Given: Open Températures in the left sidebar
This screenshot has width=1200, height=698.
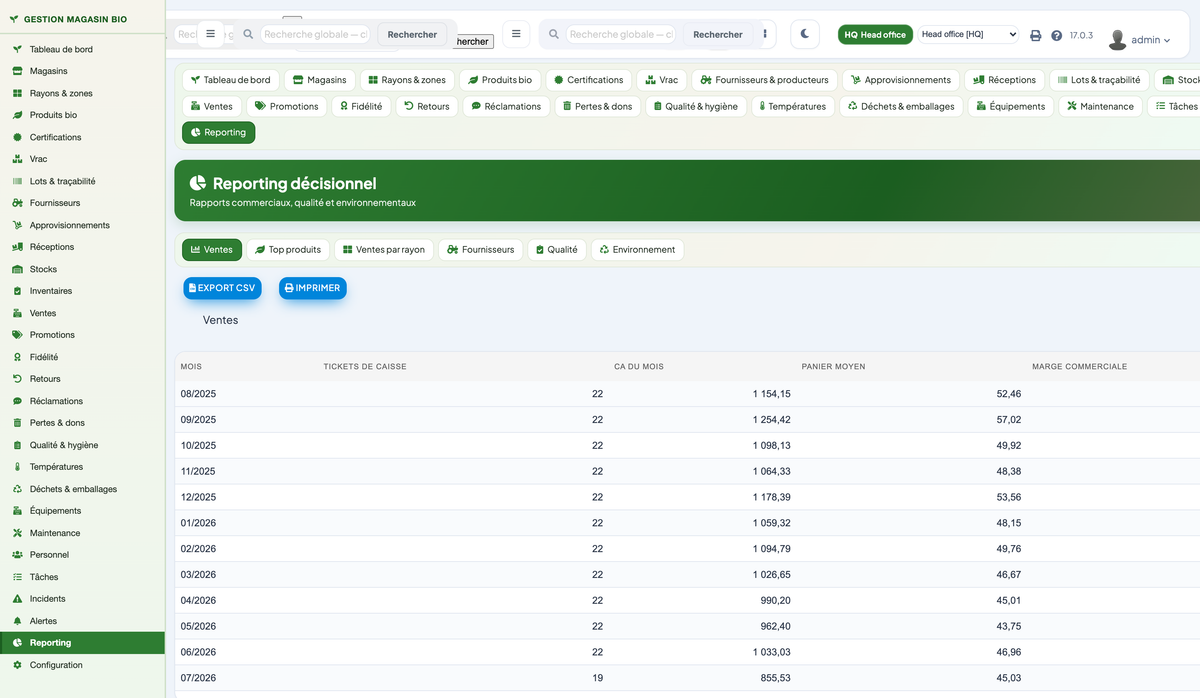Looking at the screenshot, I should coord(82,467).
